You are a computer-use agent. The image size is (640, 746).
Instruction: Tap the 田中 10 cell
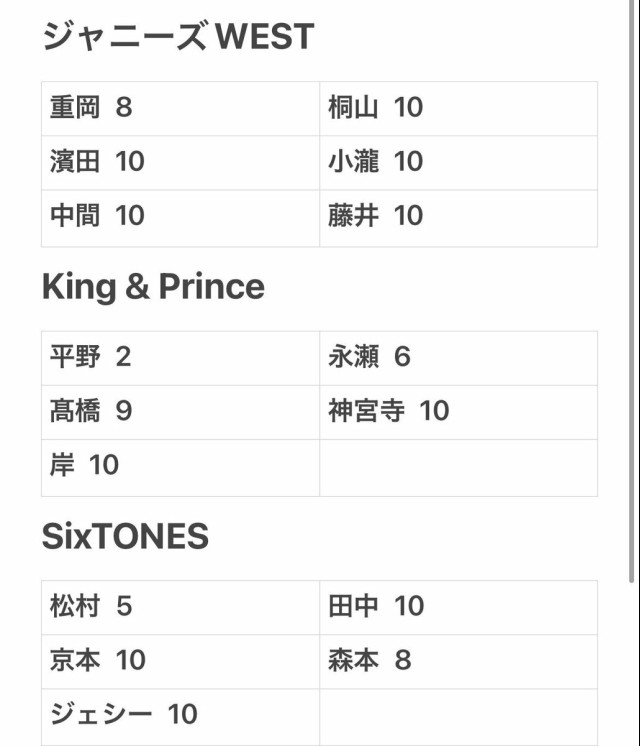pyautogui.click(x=458, y=608)
